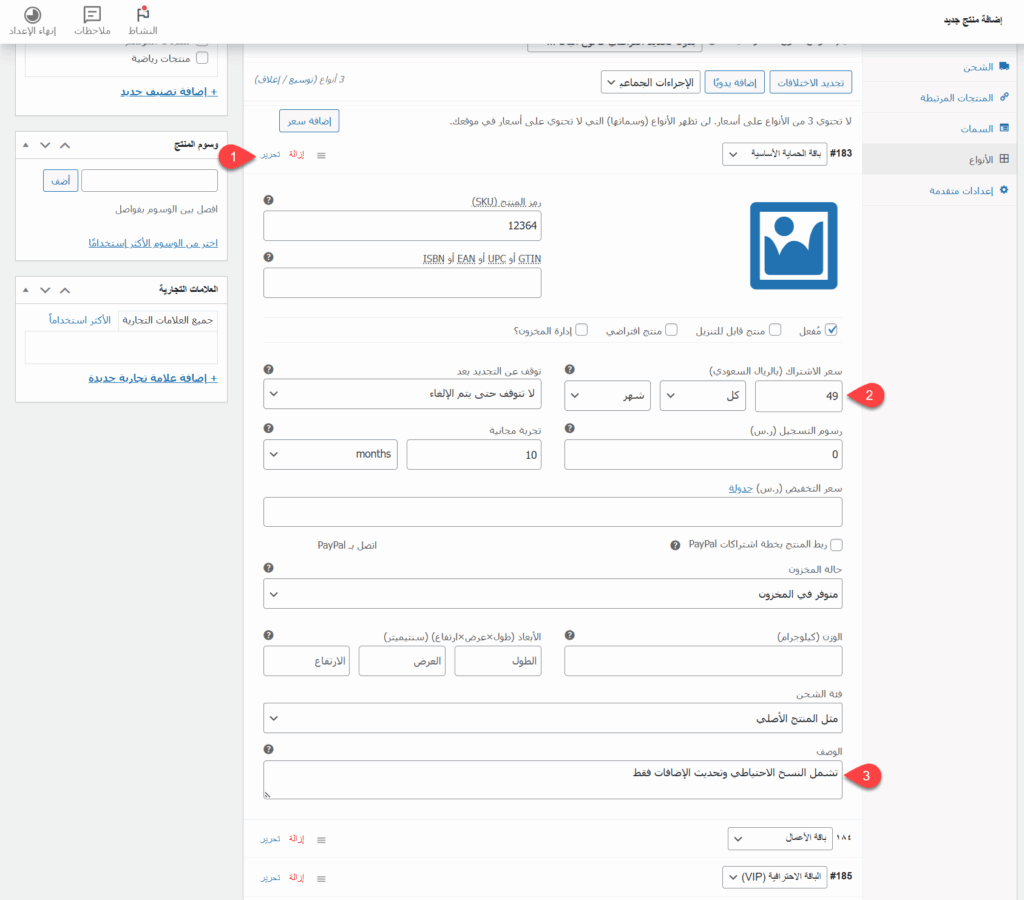1024x900 pixels.
Task: Toggle the مُفعل enabled checkbox
Action: pos(831,330)
